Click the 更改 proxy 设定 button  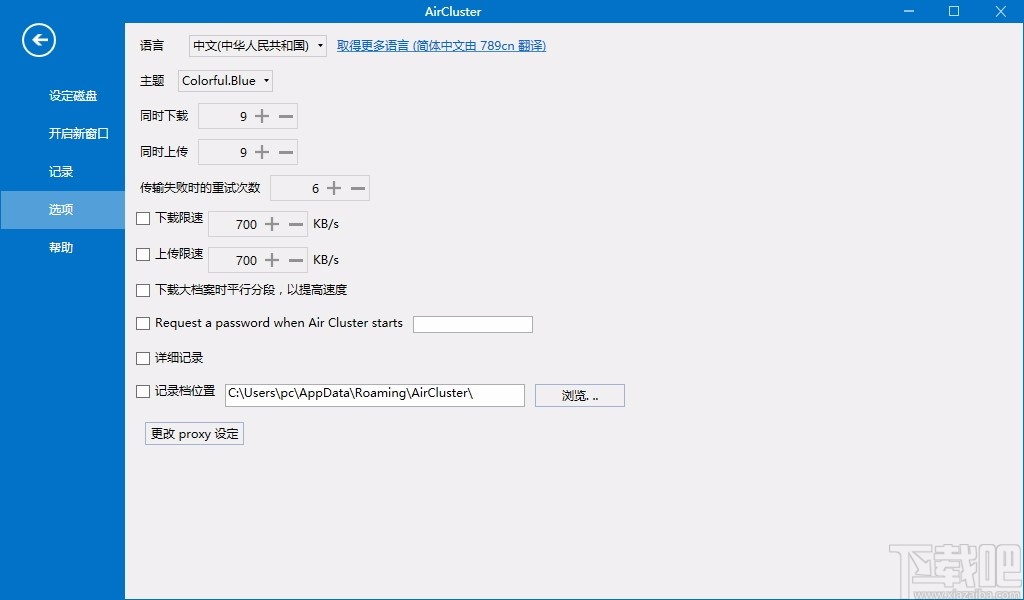coord(193,433)
